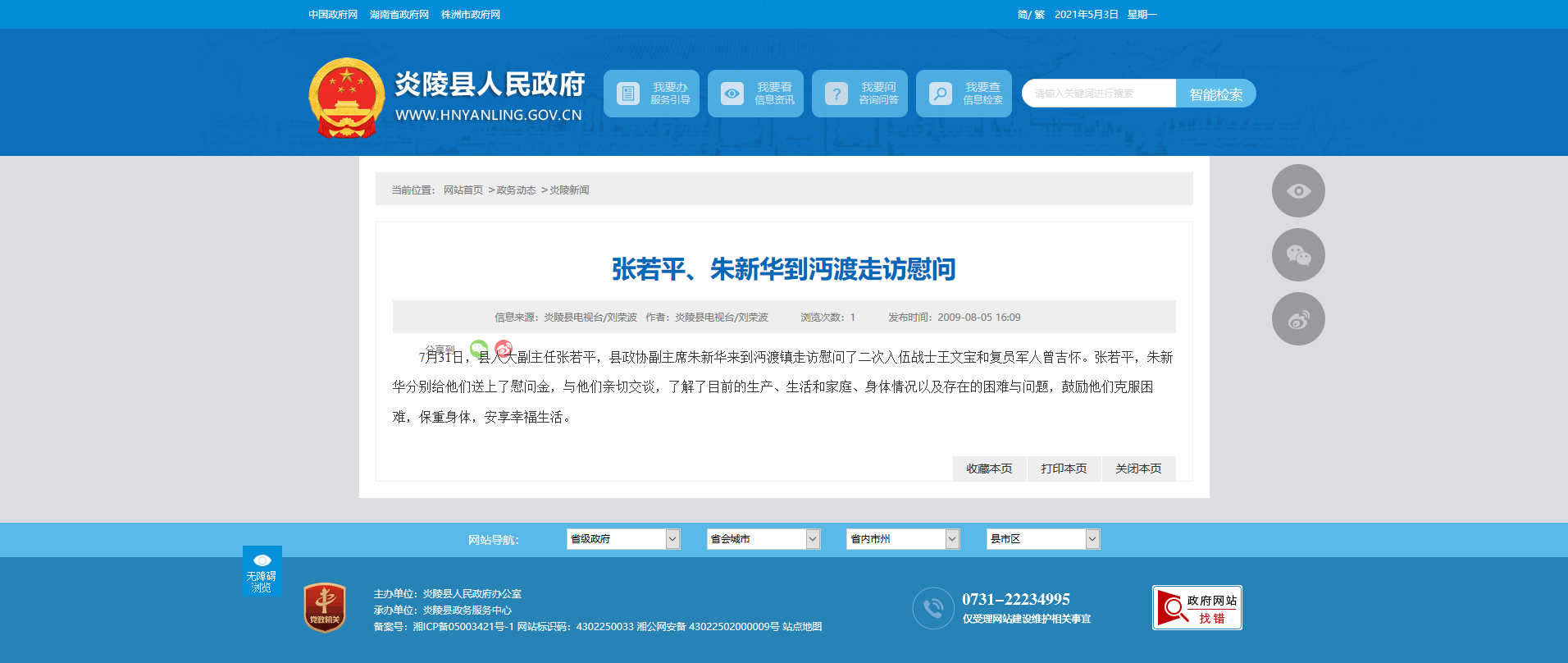Screen dimensions: 1568x663
Task: Click the 打印本页 button
Action: pos(1064,469)
